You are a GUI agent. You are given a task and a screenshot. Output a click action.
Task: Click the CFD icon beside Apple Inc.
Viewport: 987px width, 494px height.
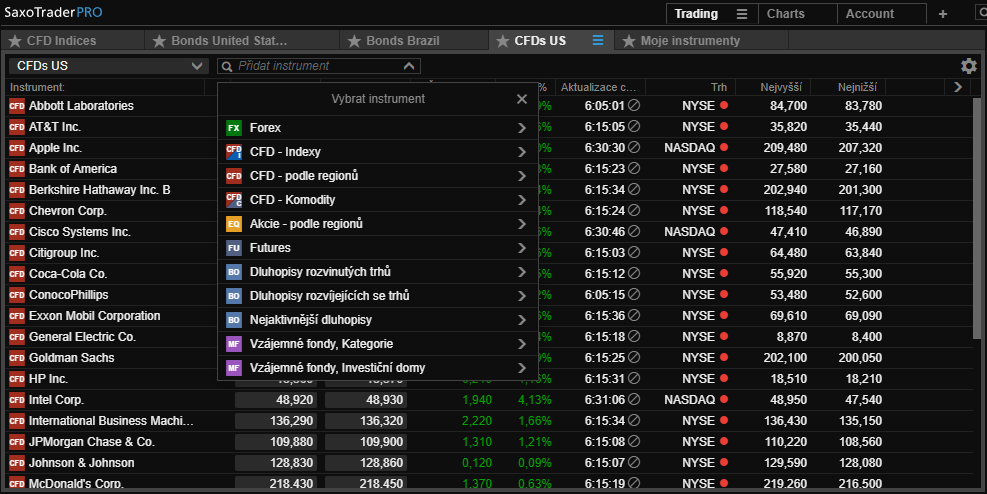pyautogui.click(x=16, y=148)
